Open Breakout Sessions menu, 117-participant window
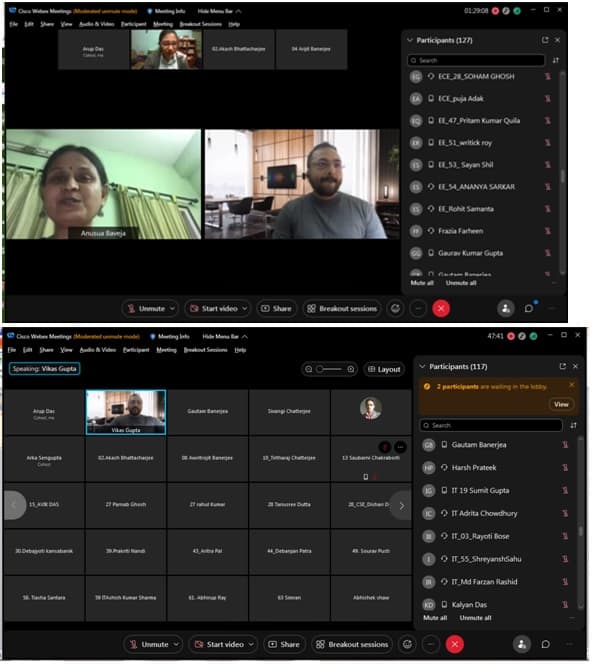Image resolution: width=593 pixels, height=668 pixels. point(205,350)
